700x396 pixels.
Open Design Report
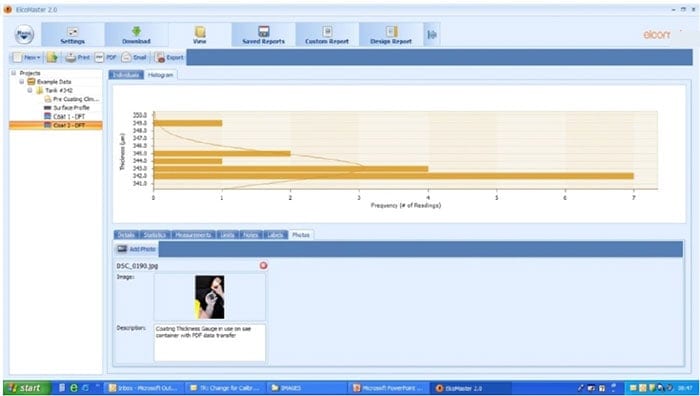[391, 35]
